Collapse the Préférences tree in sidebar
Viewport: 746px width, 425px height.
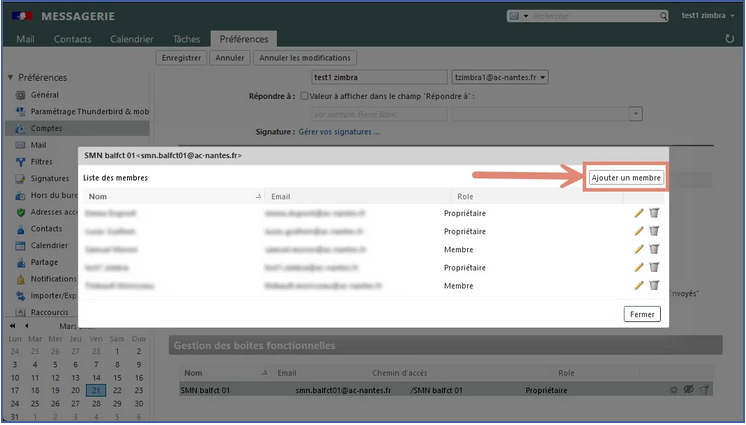(x=11, y=78)
